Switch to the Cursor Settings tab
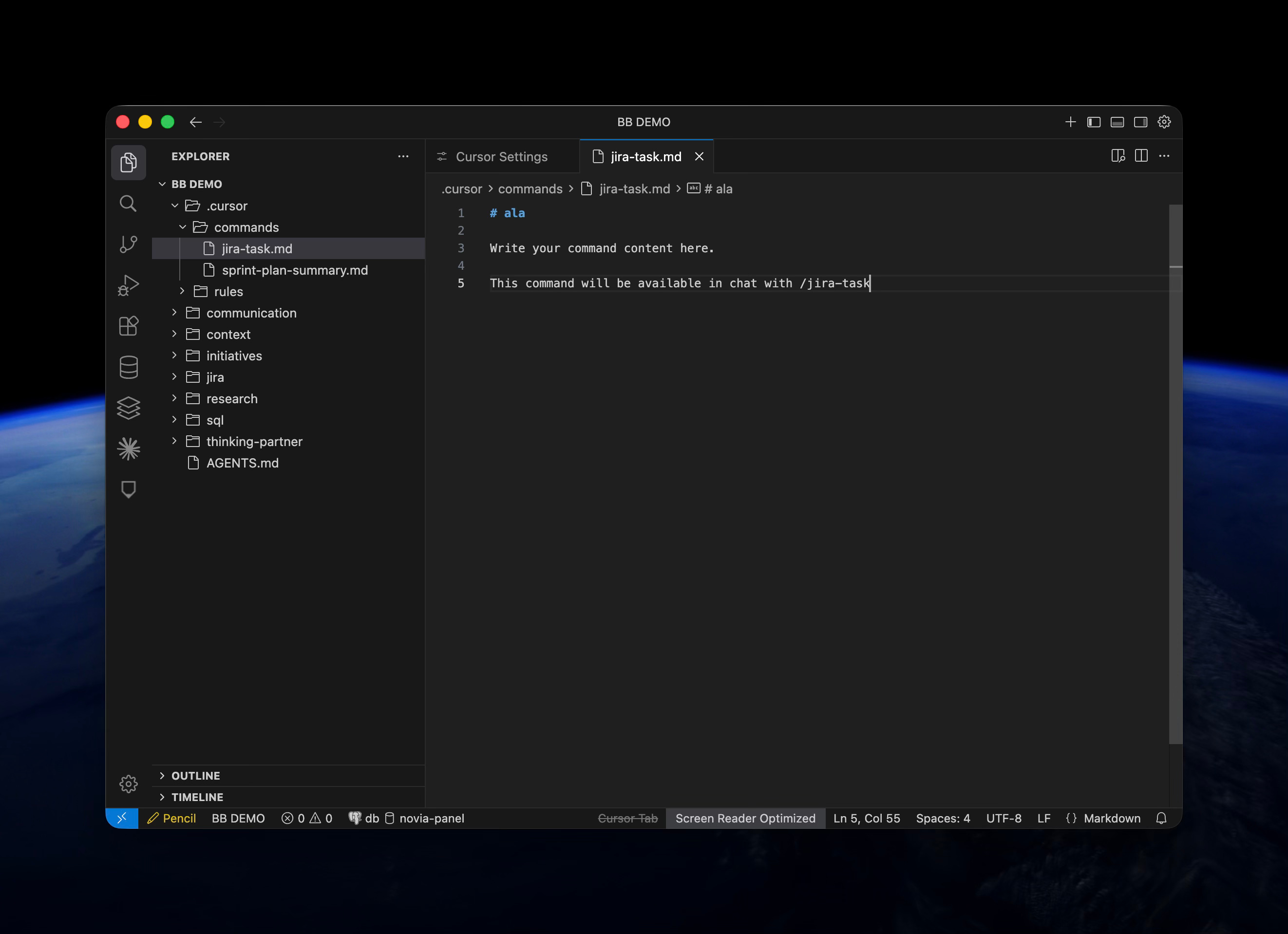 501,157
